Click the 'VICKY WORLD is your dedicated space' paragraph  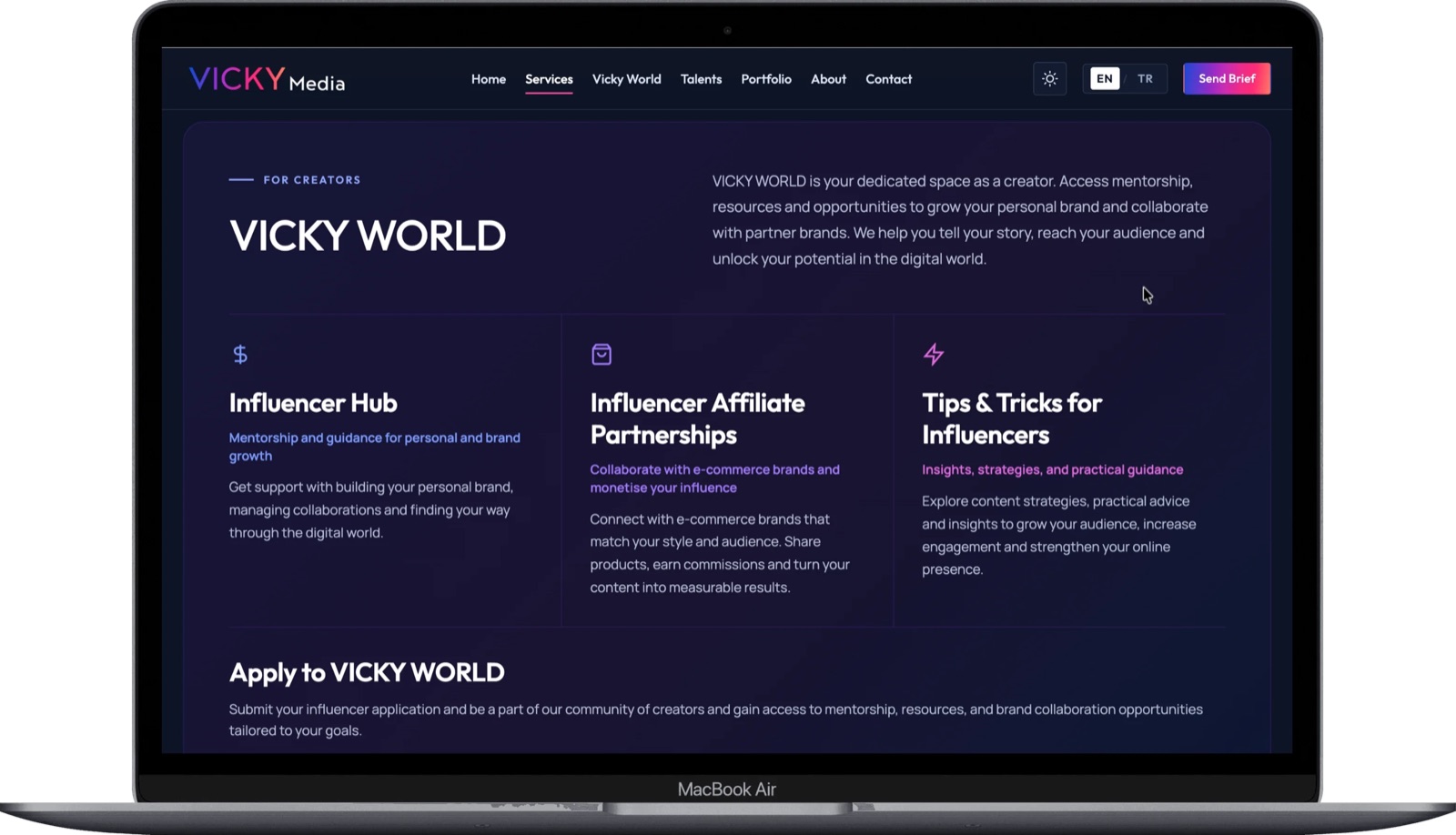960,220
